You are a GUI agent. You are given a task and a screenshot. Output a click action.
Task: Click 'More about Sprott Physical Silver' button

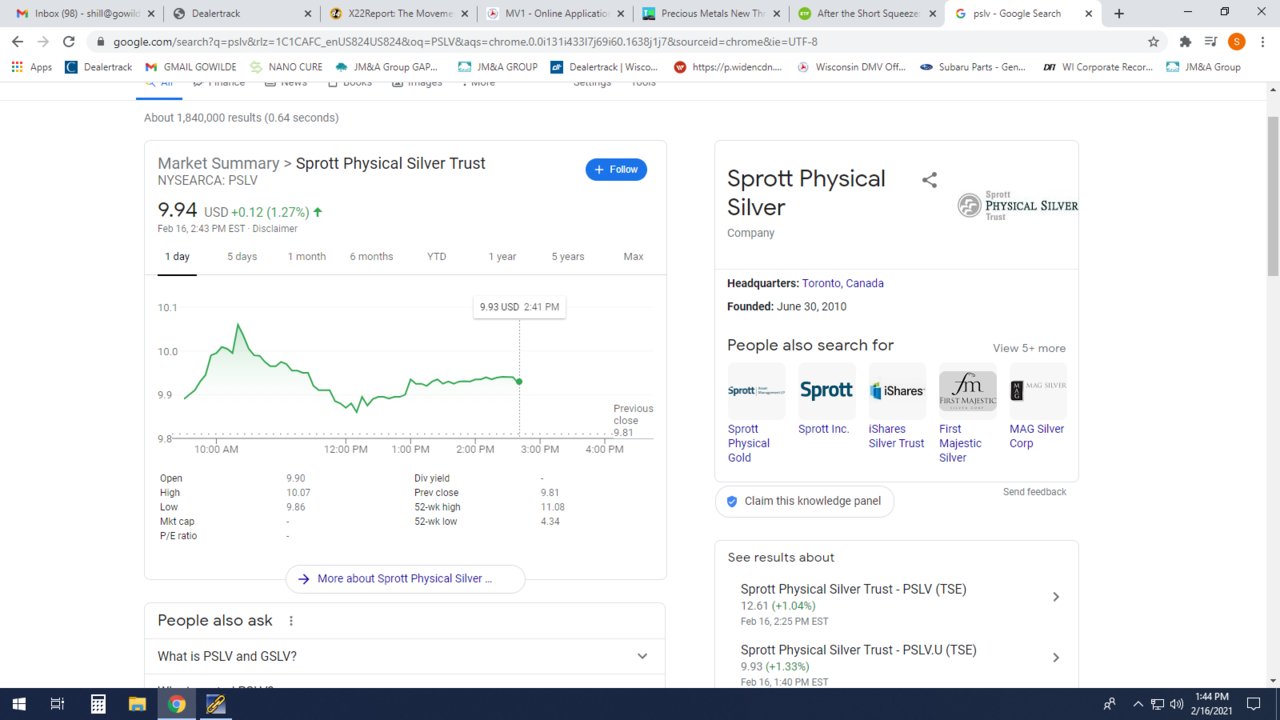(405, 579)
